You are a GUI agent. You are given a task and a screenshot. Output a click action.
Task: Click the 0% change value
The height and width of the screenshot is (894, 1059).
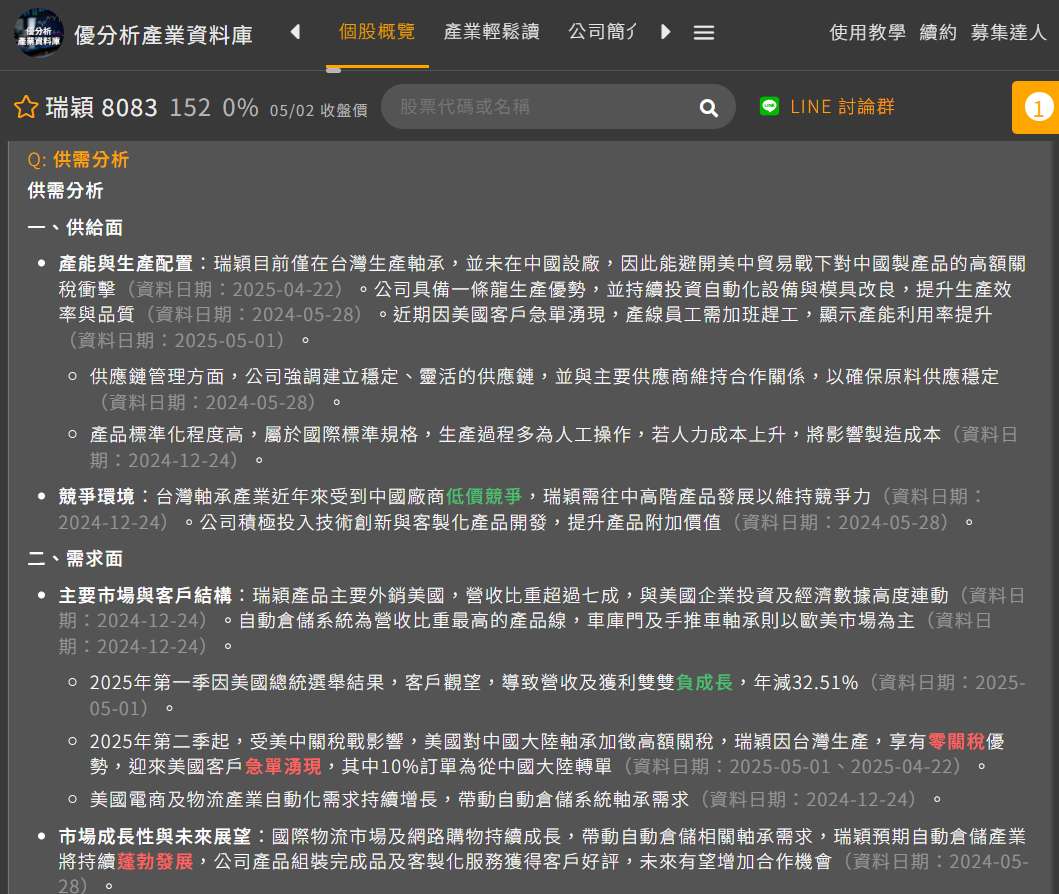[240, 107]
